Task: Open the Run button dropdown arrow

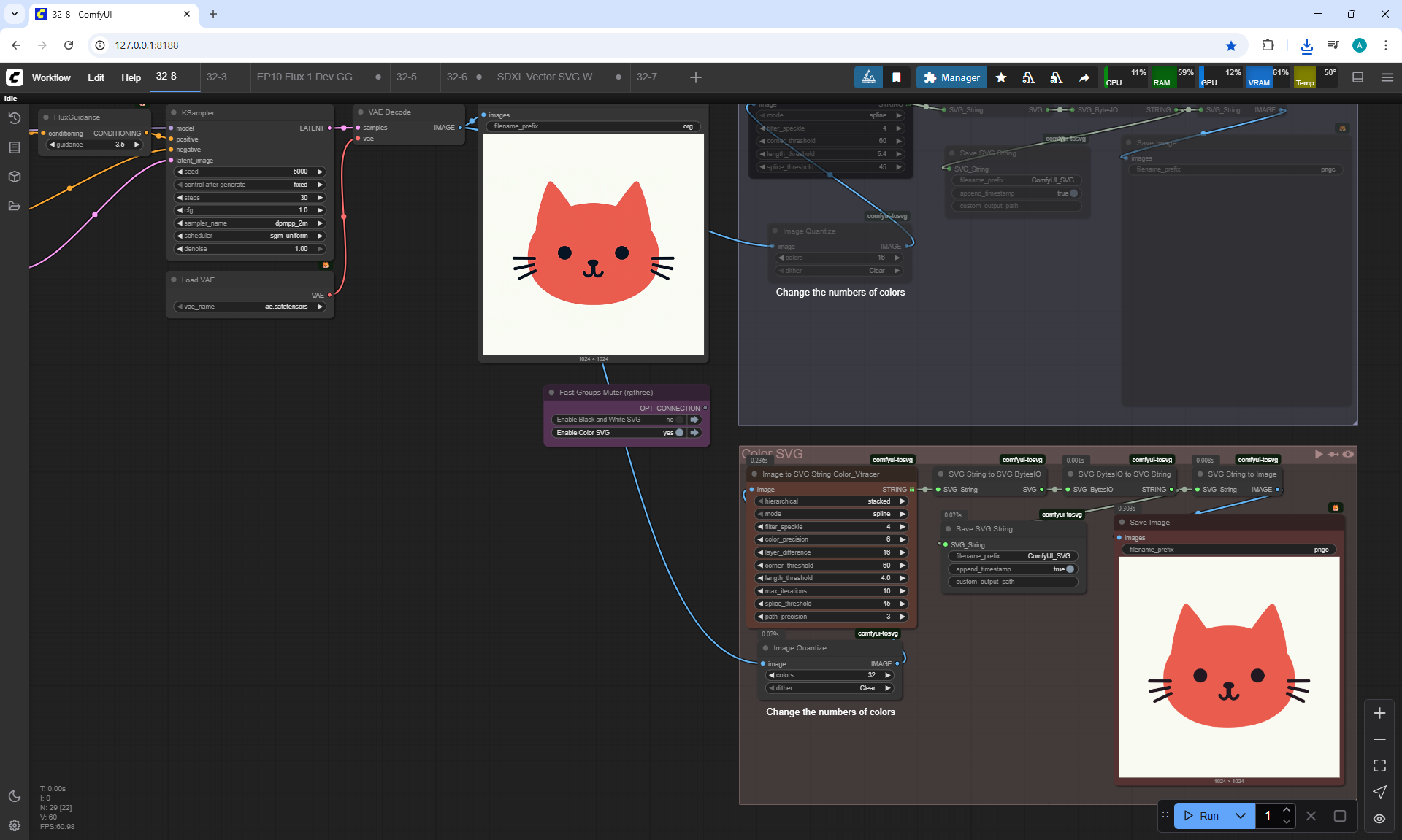Action: click(1240, 816)
